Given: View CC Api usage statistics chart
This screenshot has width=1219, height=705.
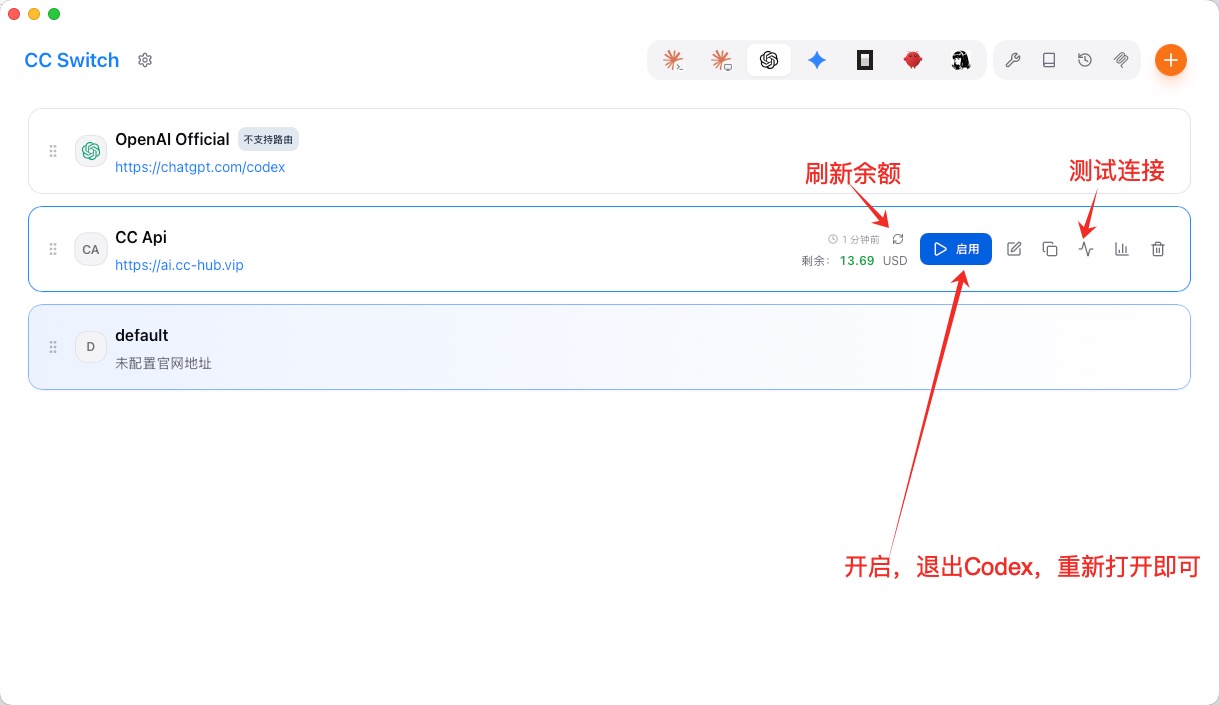Looking at the screenshot, I should click(x=1122, y=249).
